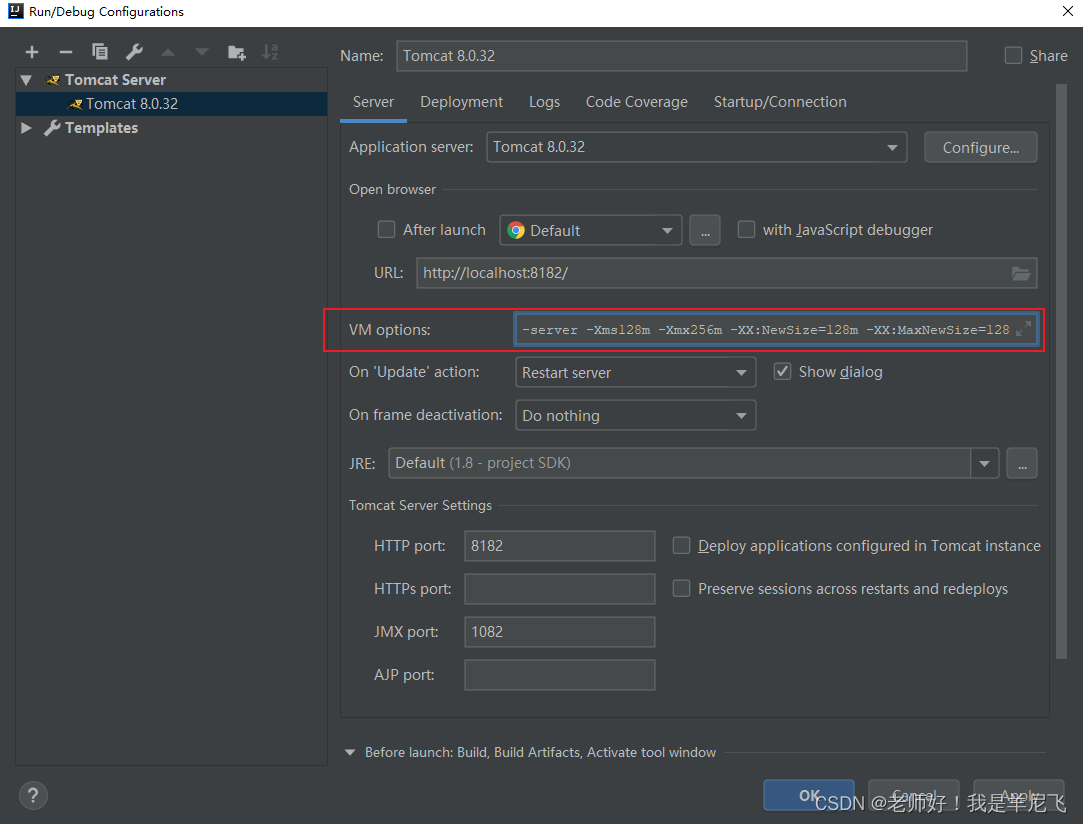This screenshot has width=1083, height=824.
Task: Move configuration down arrow icon
Action: [x=202, y=52]
